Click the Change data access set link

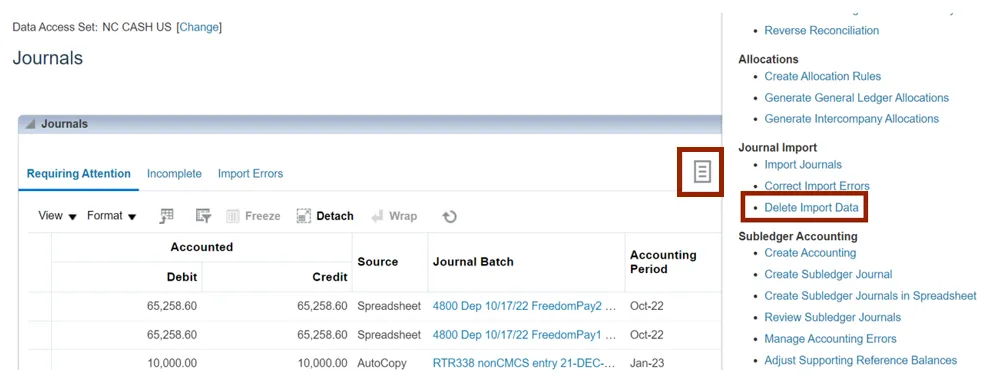click(x=199, y=28)
